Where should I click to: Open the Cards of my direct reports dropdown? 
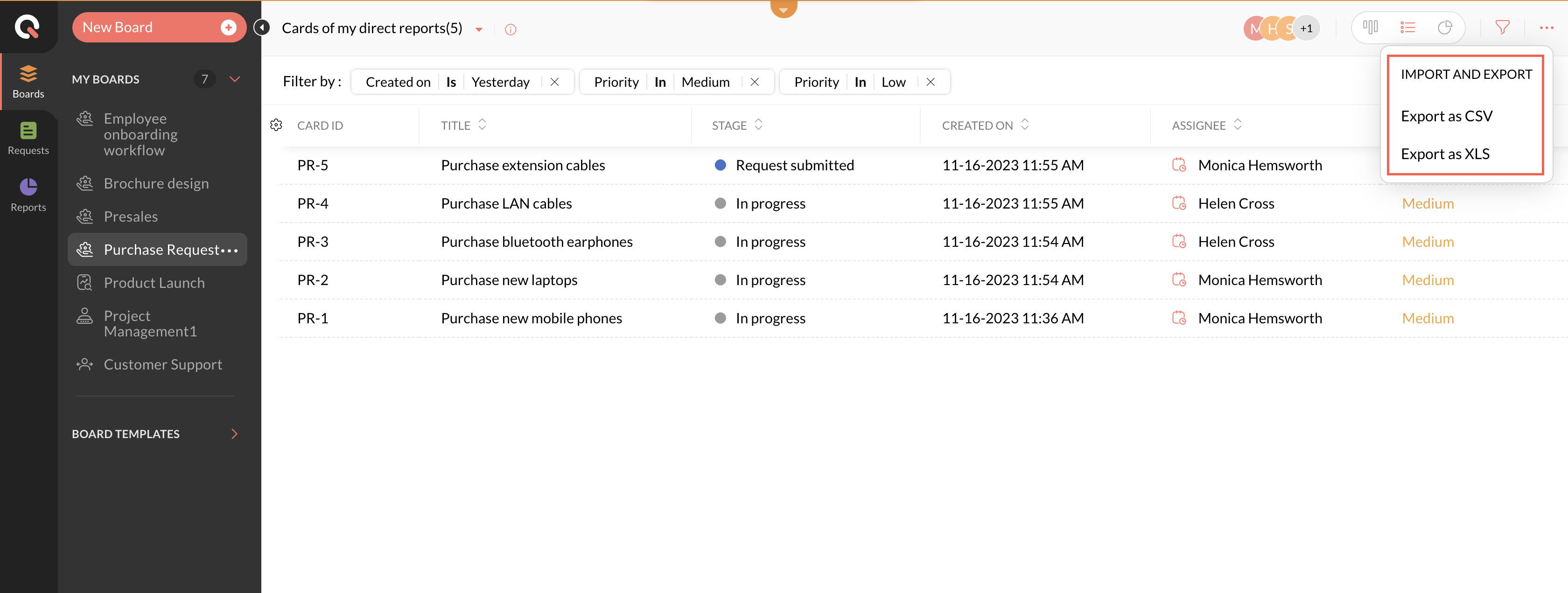coord(479,29)
